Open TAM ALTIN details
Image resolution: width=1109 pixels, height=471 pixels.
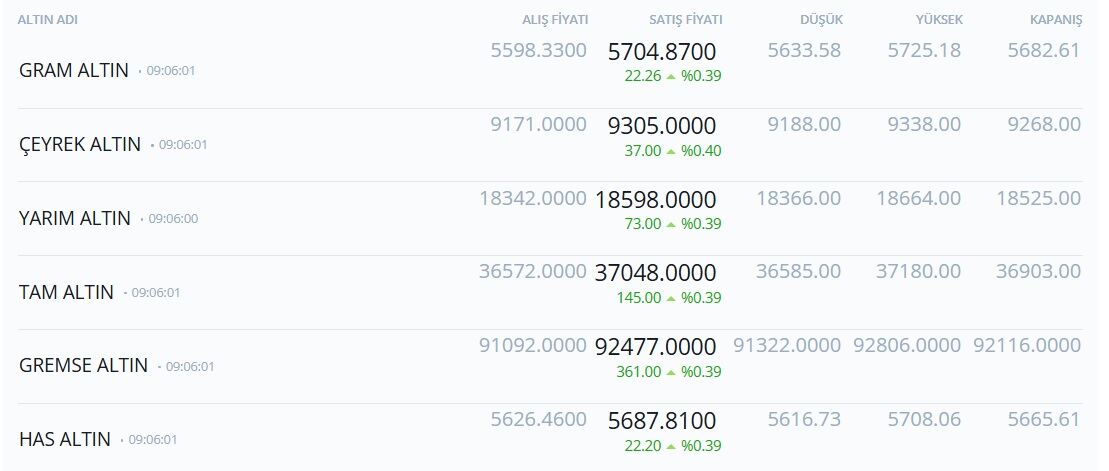[x=66, y=292]
